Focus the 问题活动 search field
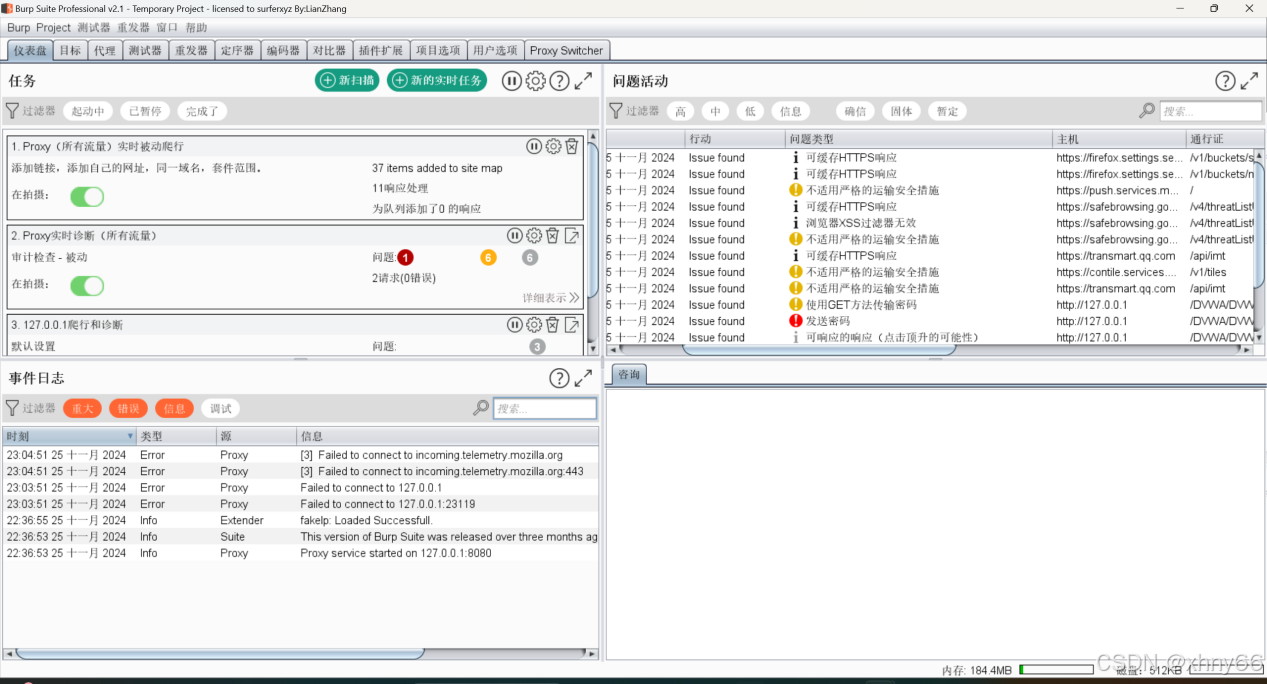Viewport: 1267px width, 684px height. (x=1210, y=111)
